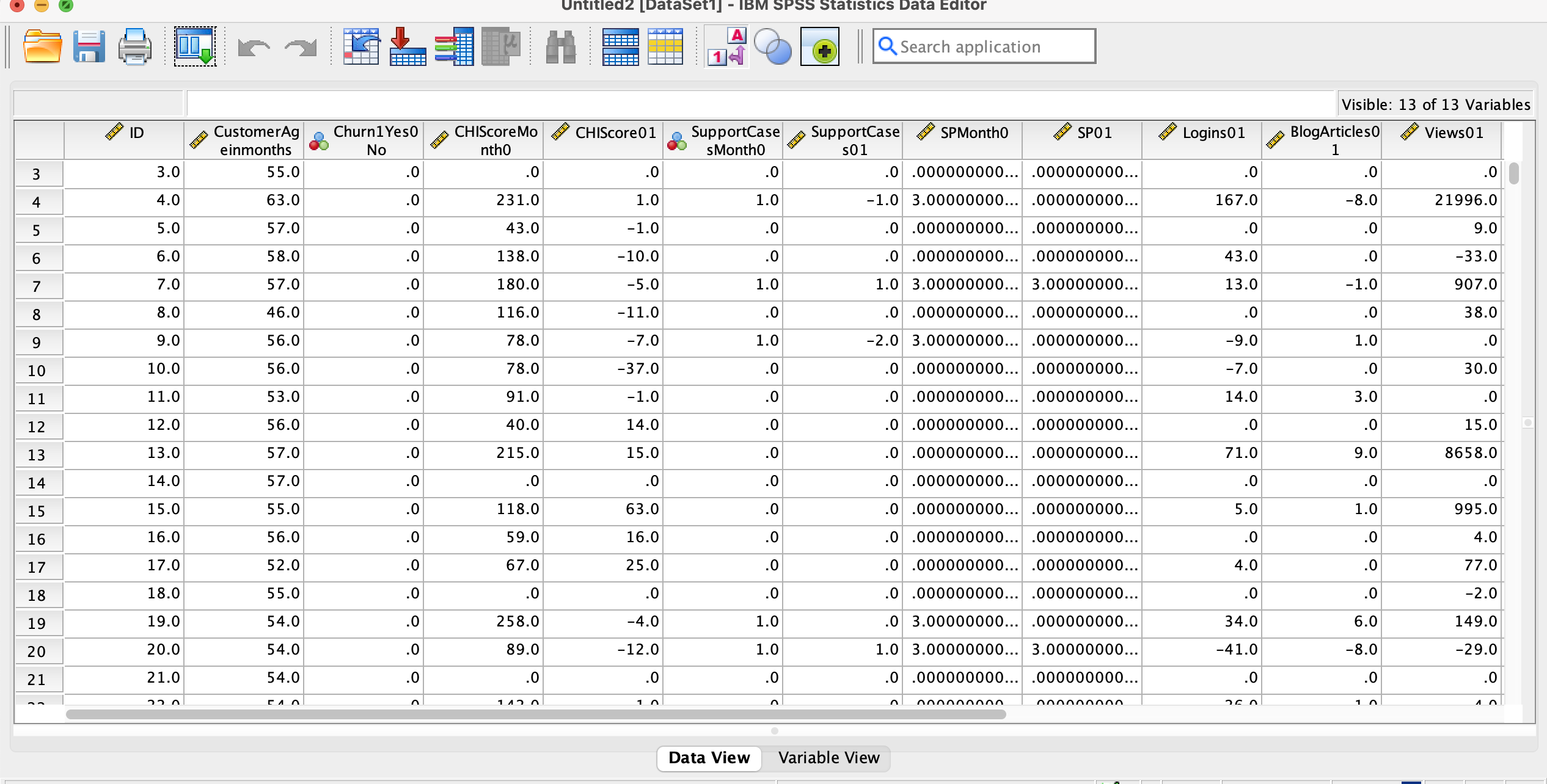The image size is (1547, 784).
Task: Open Recall recently used dialogs icon
Action: [x=195, y=46]
